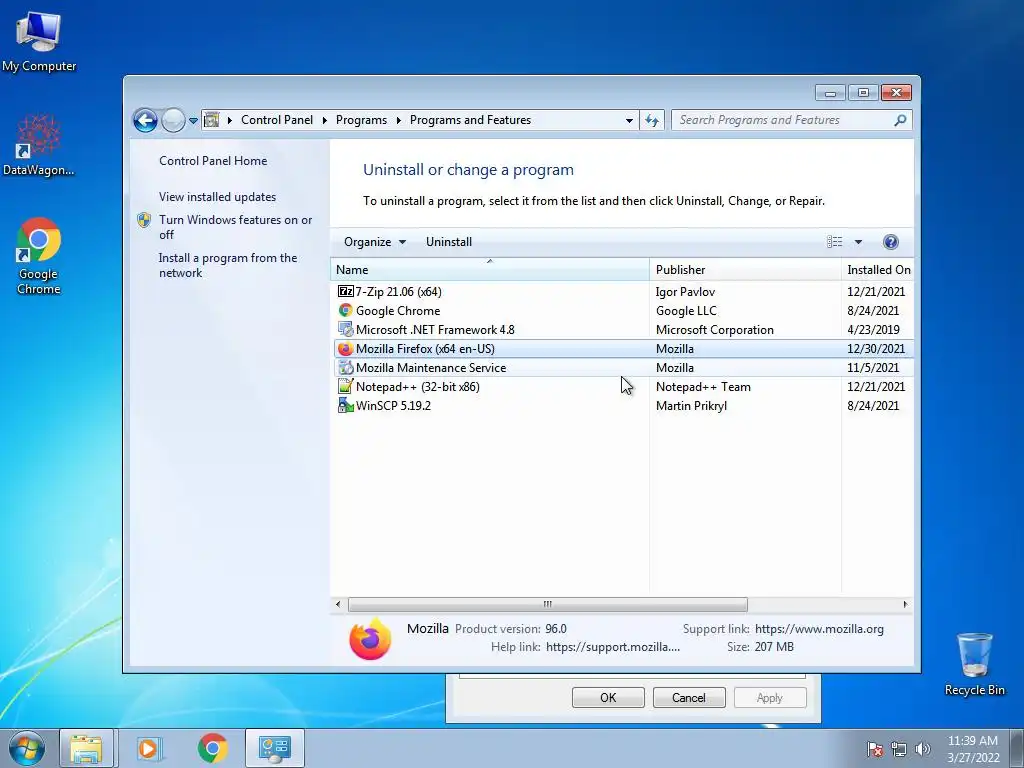1024x768 pixels.
Task: Click the https://www.mozilla.org support link
Action: coord(819,628)
